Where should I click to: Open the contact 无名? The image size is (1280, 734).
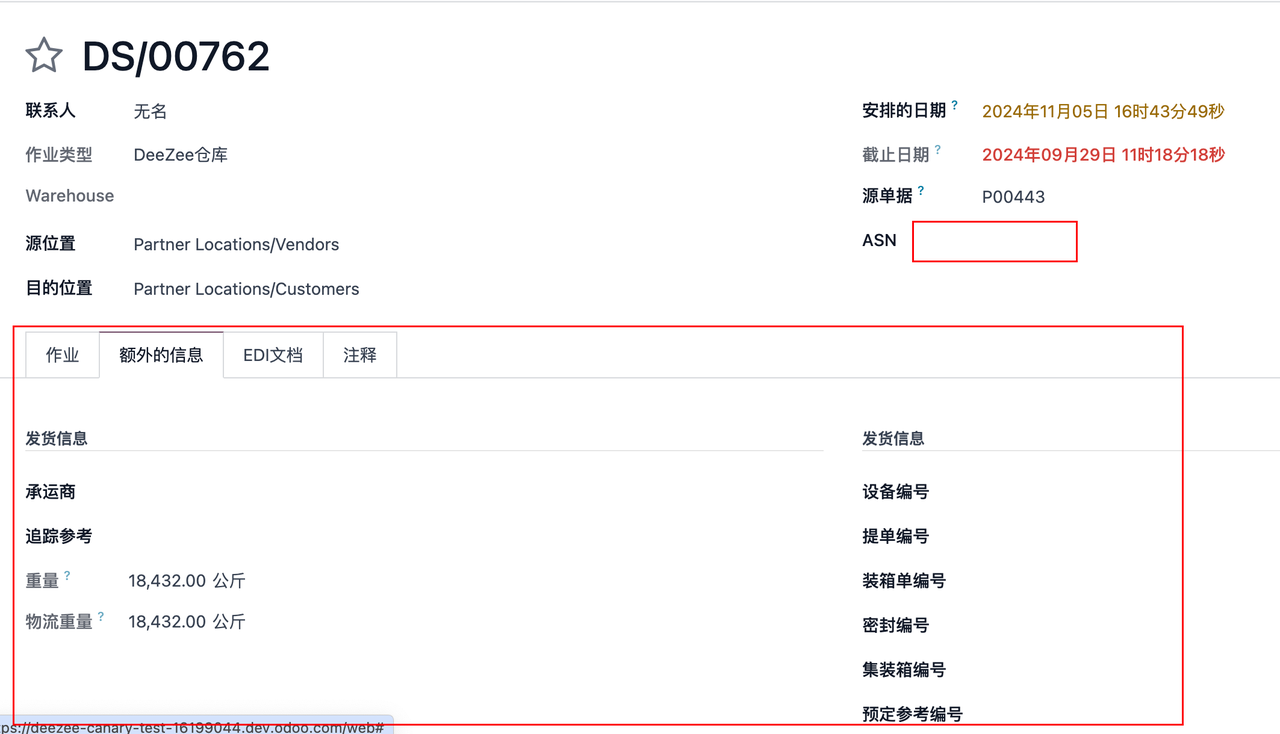(150, 112)
